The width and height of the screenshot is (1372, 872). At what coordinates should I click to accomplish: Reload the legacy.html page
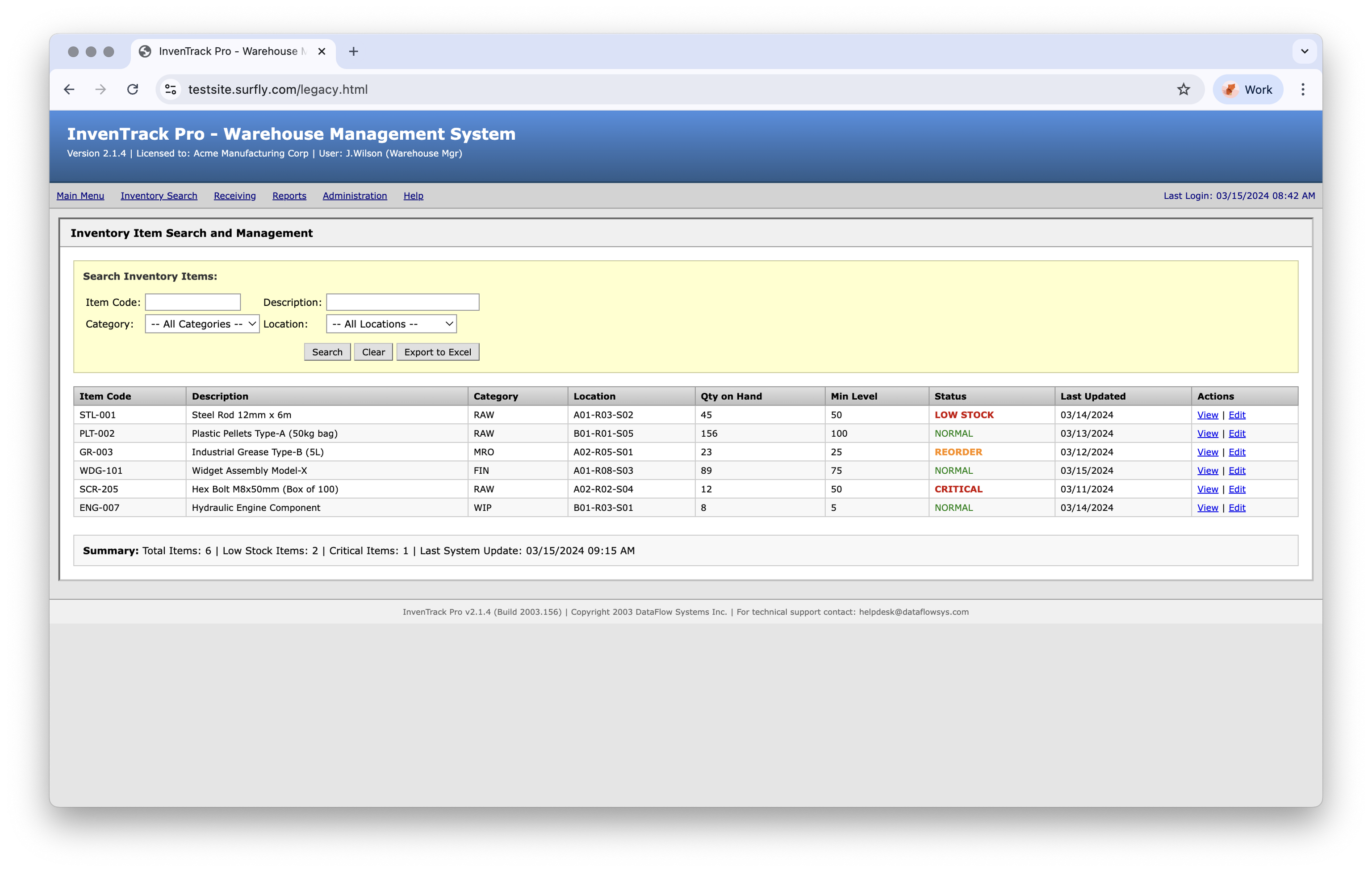pyautogui.click(x=133, y=89)
